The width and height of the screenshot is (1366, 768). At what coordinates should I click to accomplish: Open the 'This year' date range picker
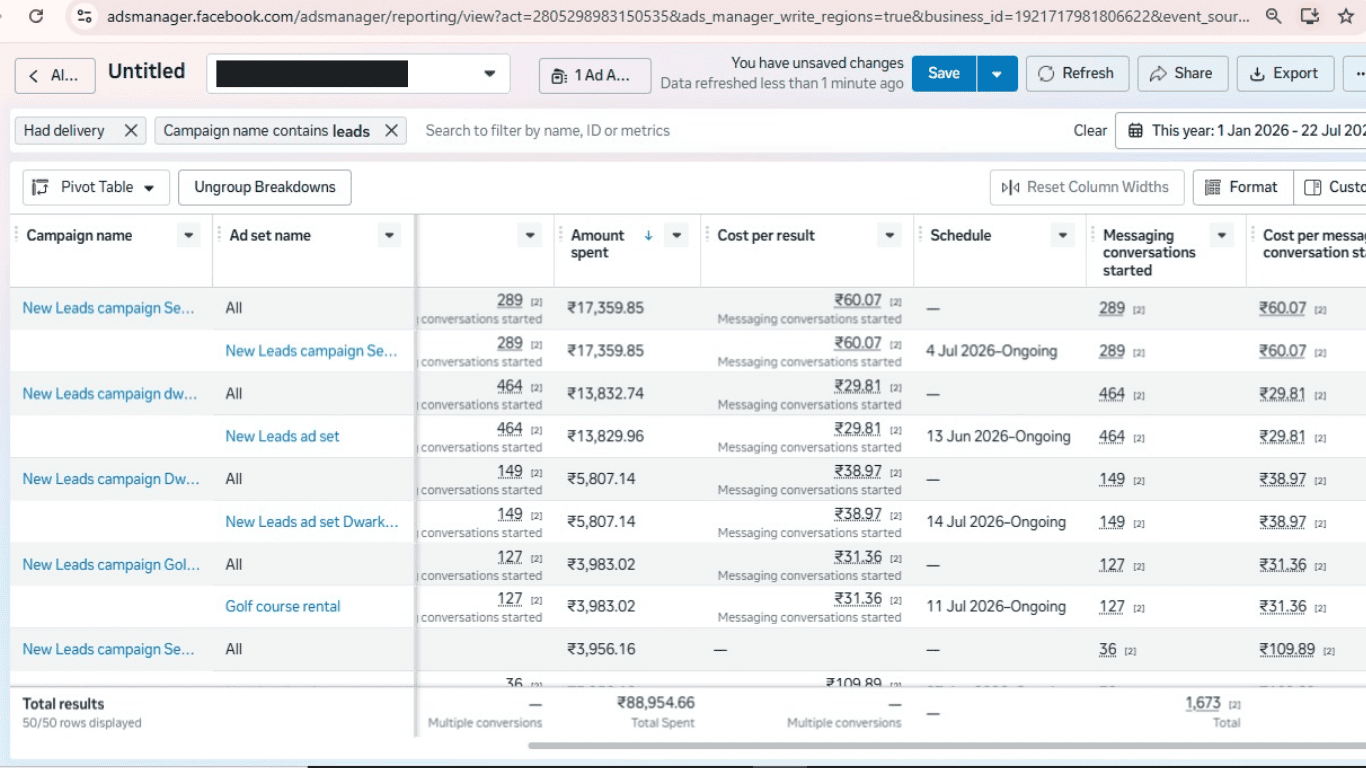[1240, 130]
